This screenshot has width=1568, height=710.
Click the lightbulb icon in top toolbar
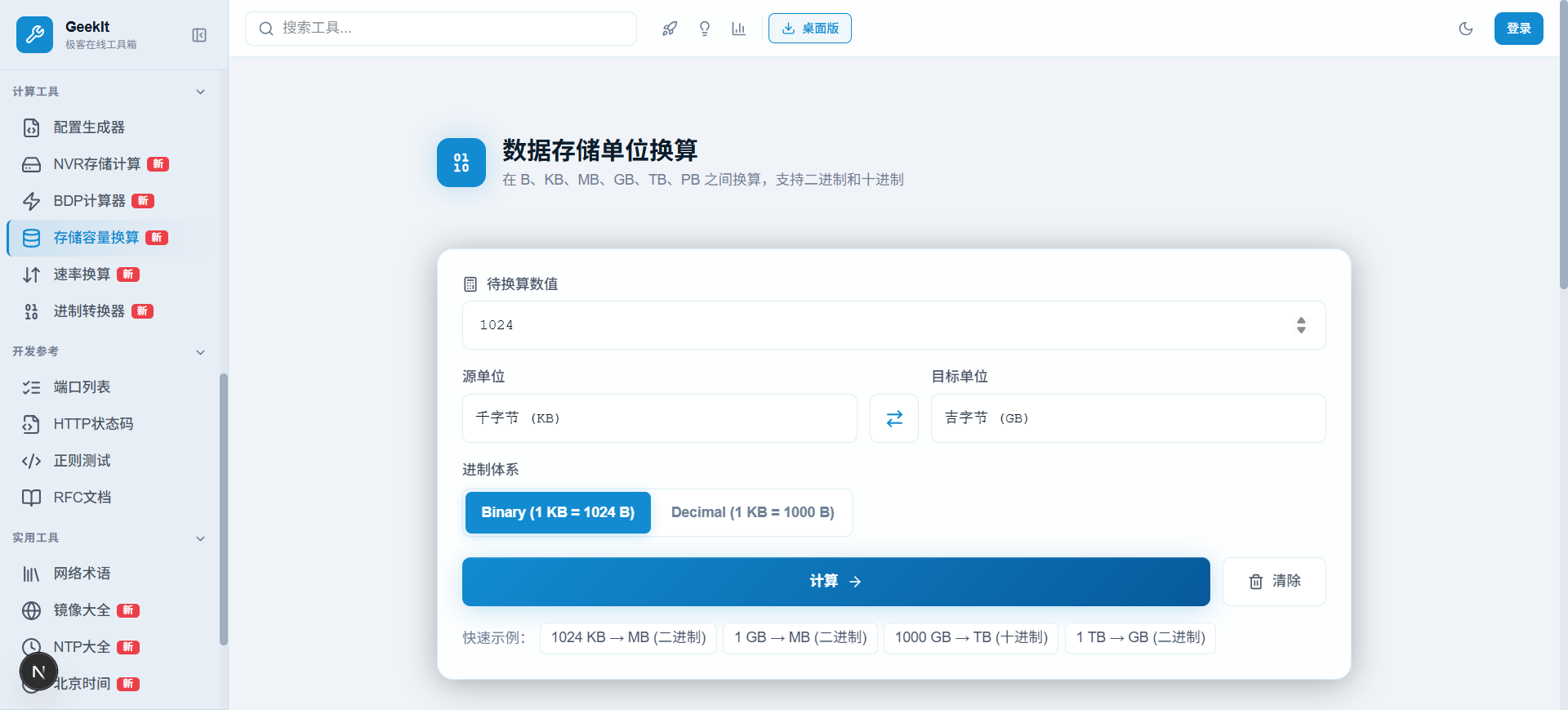coord(705,29)
